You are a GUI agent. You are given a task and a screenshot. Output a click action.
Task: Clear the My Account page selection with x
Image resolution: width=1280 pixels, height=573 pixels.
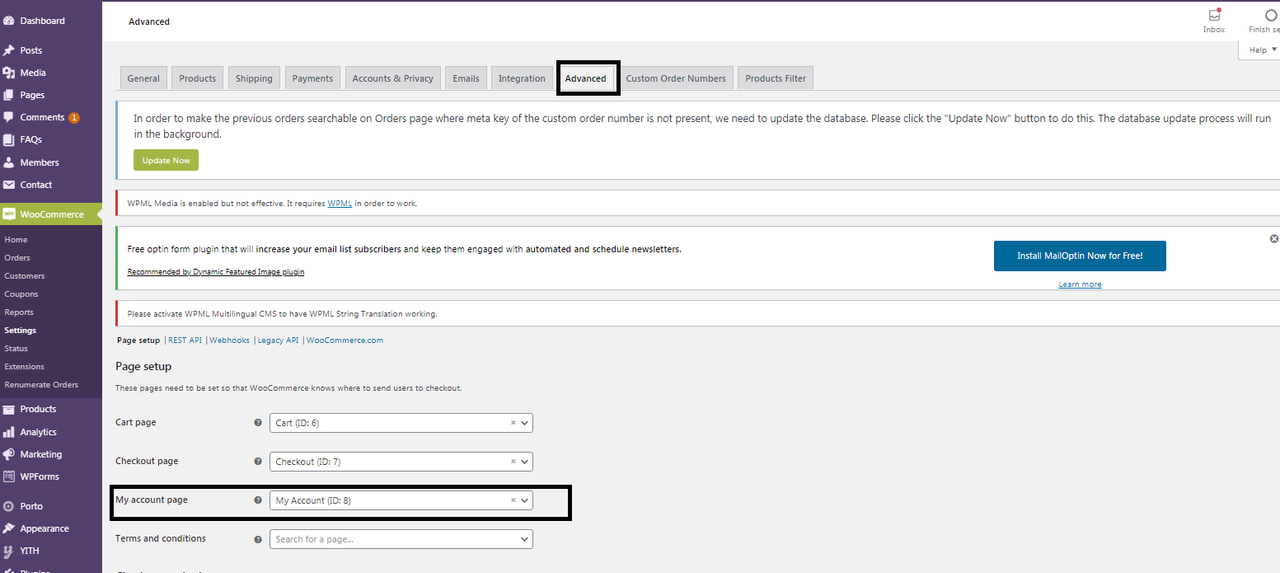(513, 500)
